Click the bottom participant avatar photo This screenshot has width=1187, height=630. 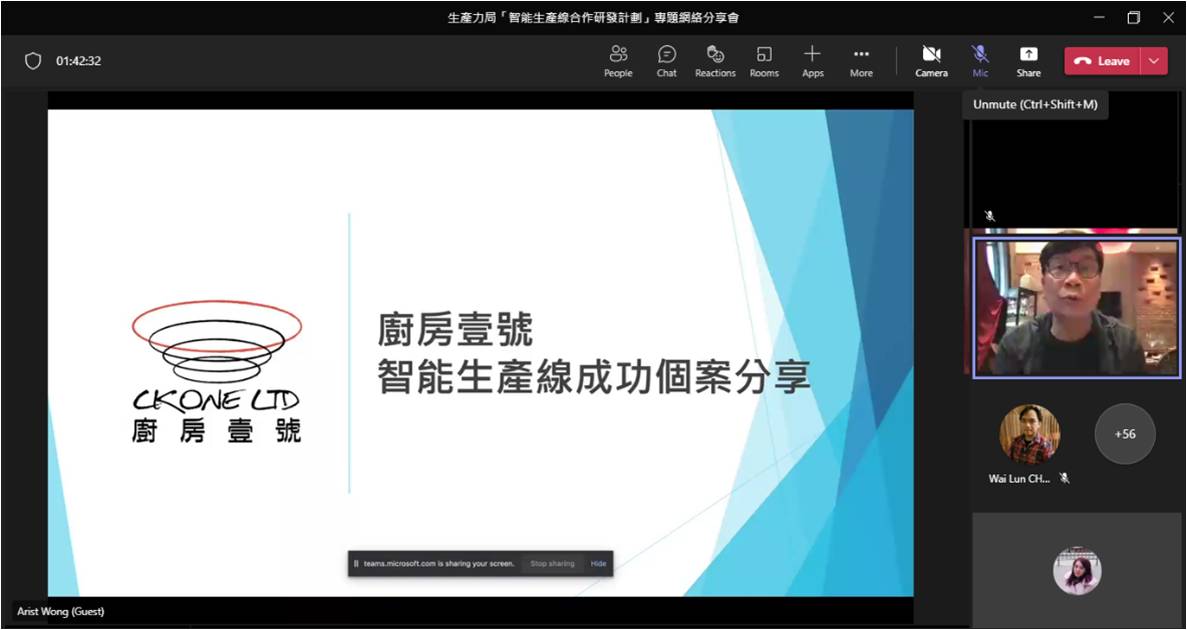1076,571
